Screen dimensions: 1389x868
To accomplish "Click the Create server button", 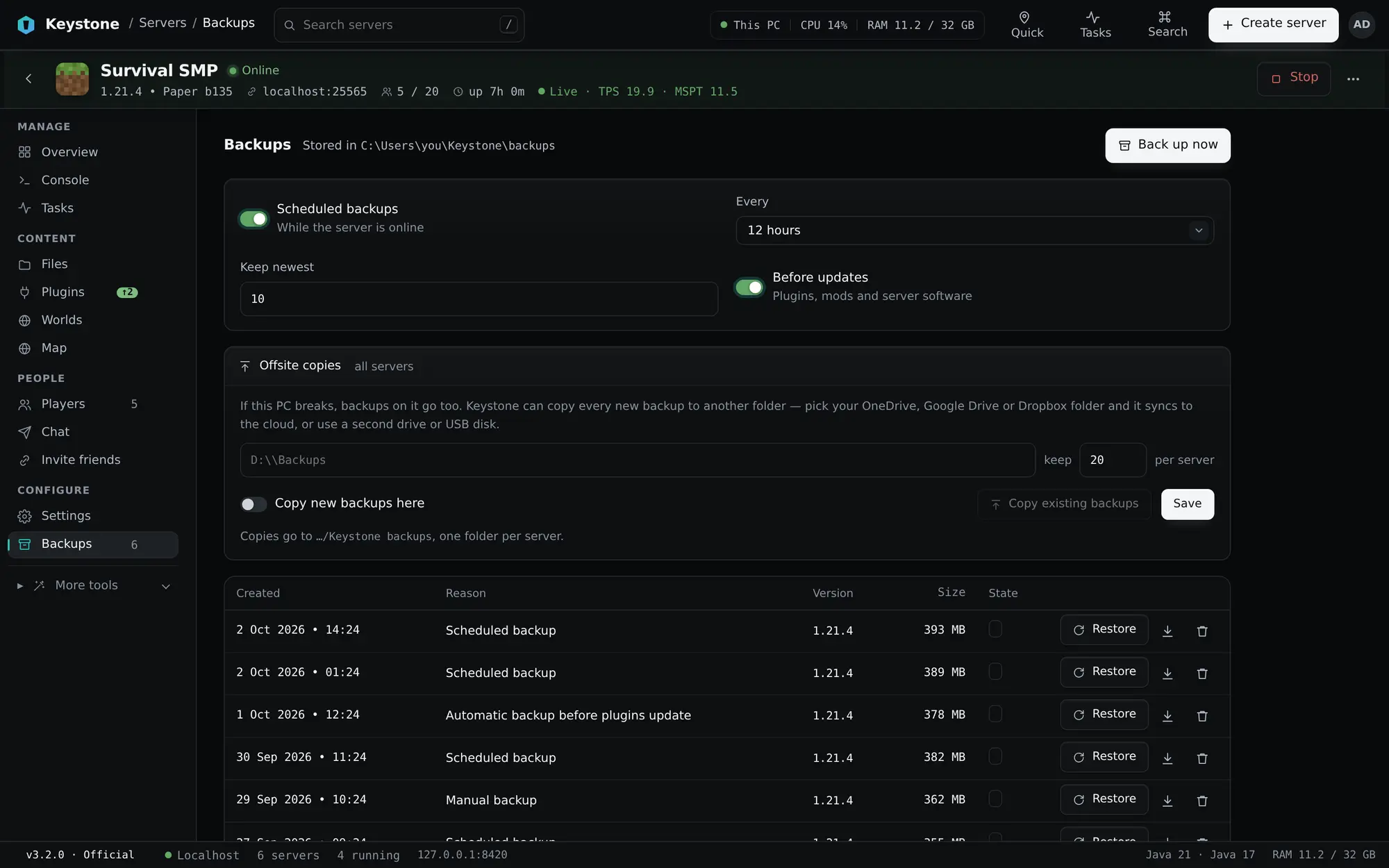I will (1273, 25).
